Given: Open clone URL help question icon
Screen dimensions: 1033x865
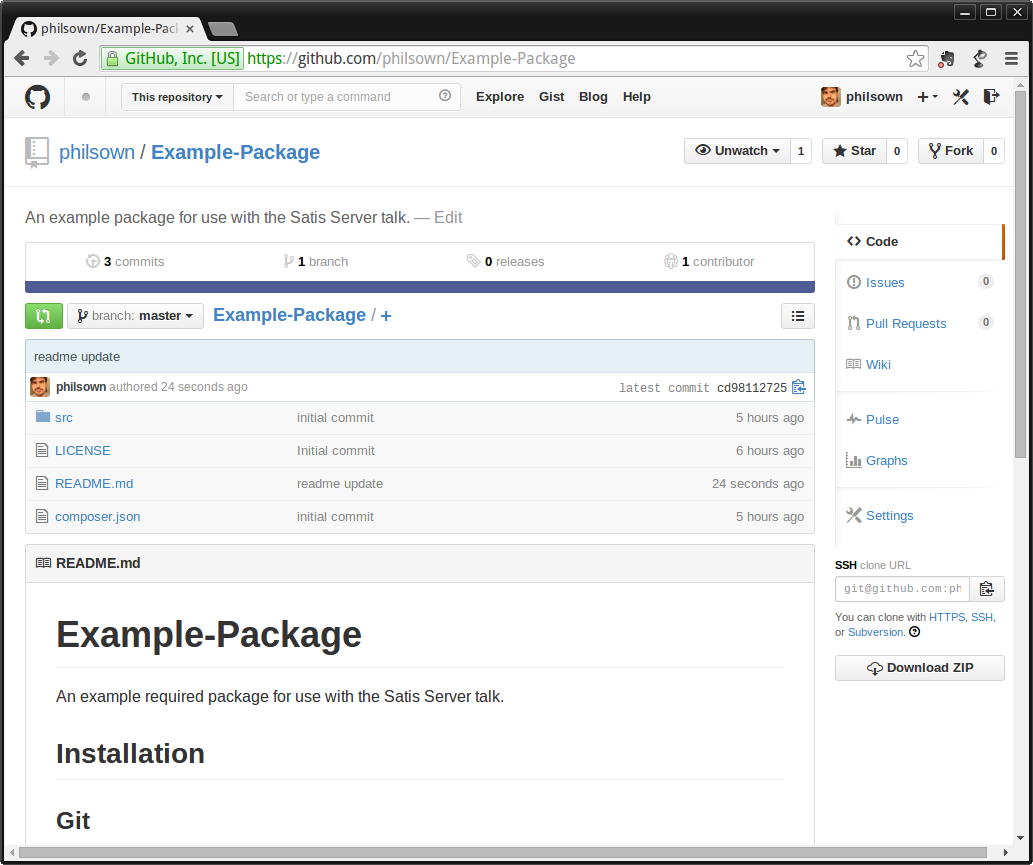Looking at the screenshot, I should pos(914,632).
